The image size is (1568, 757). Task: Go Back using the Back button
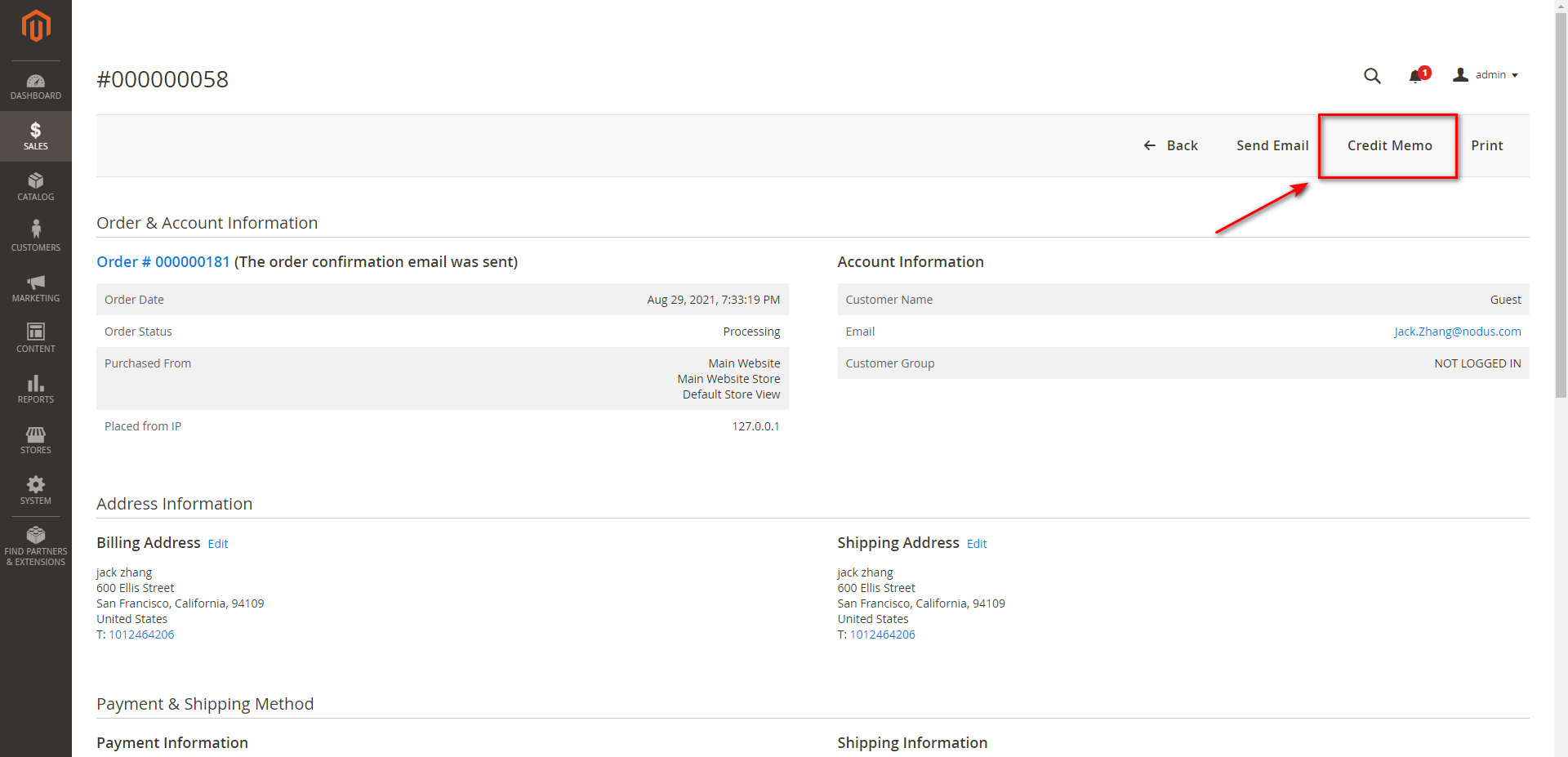tap(1171, 145)
